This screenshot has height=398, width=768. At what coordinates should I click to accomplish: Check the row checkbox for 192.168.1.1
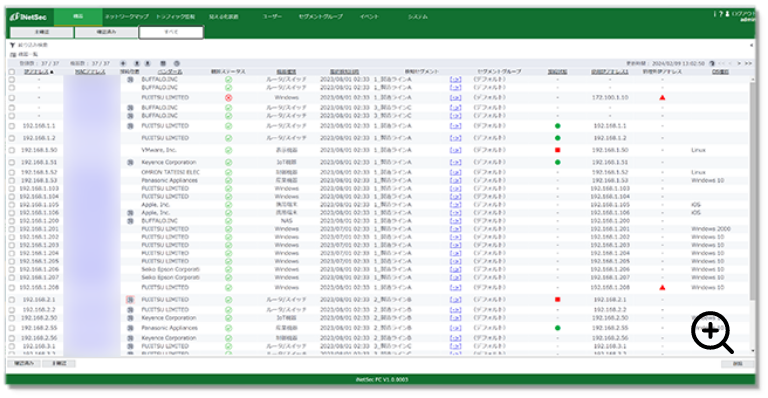coord(12,126)
